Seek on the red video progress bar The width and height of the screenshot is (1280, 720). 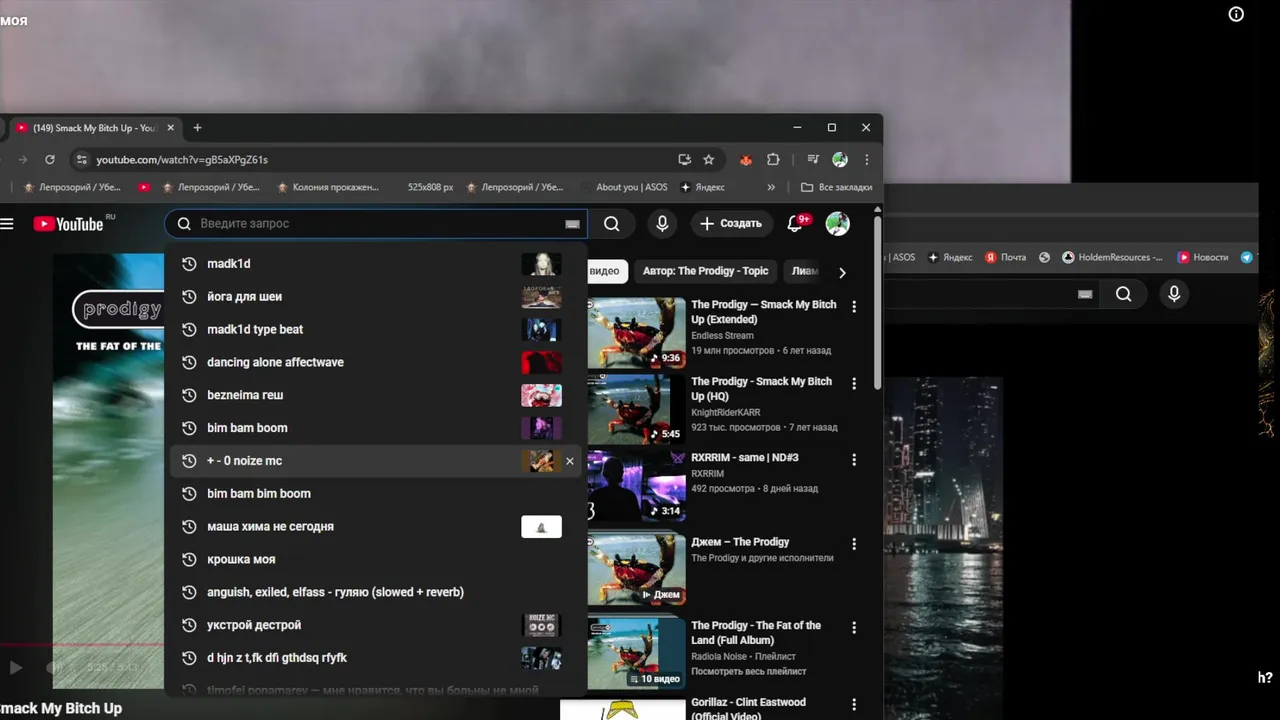(82, 645)
